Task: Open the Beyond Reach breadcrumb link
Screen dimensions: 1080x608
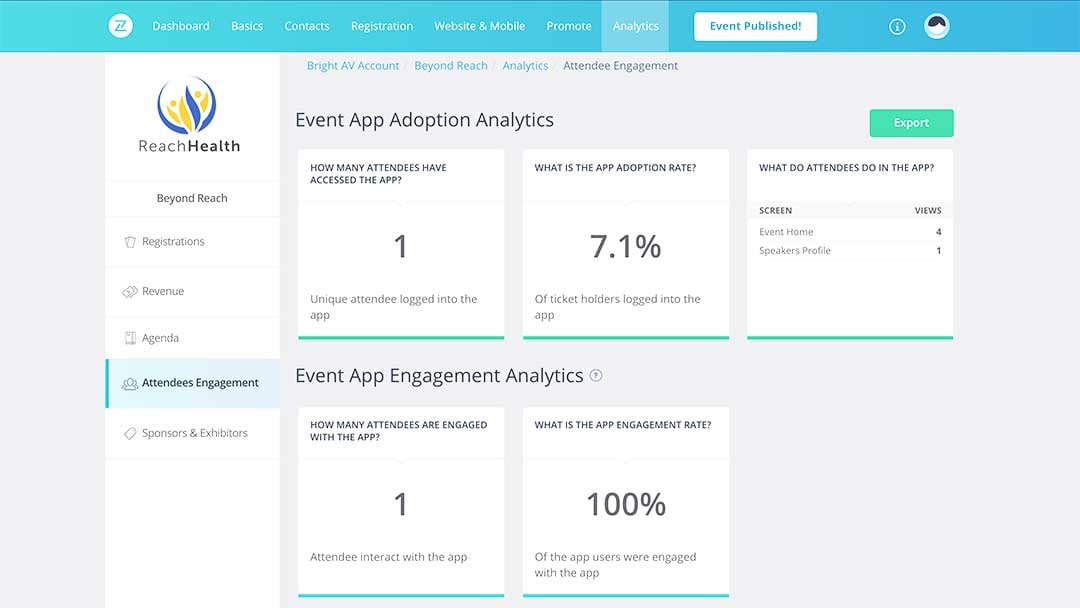Action: [x=452, y=65]
